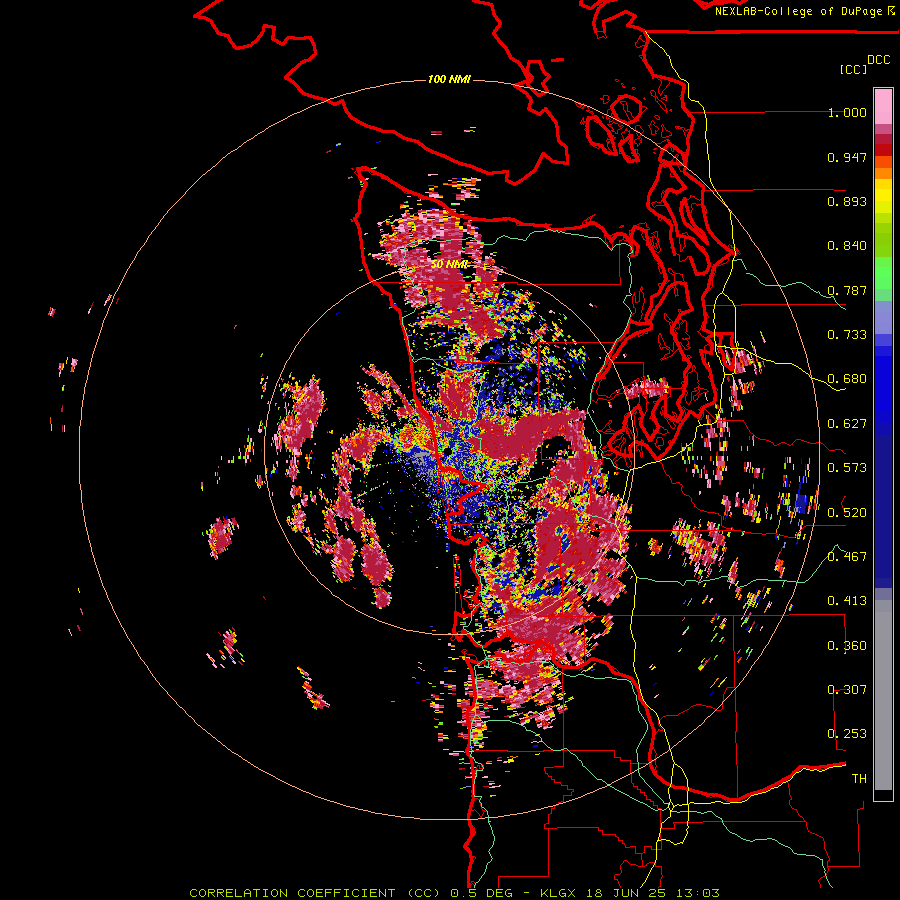The image size is (900, 900).
Task: Click the 50 NMI range ring label
Action: click(449, 264)
